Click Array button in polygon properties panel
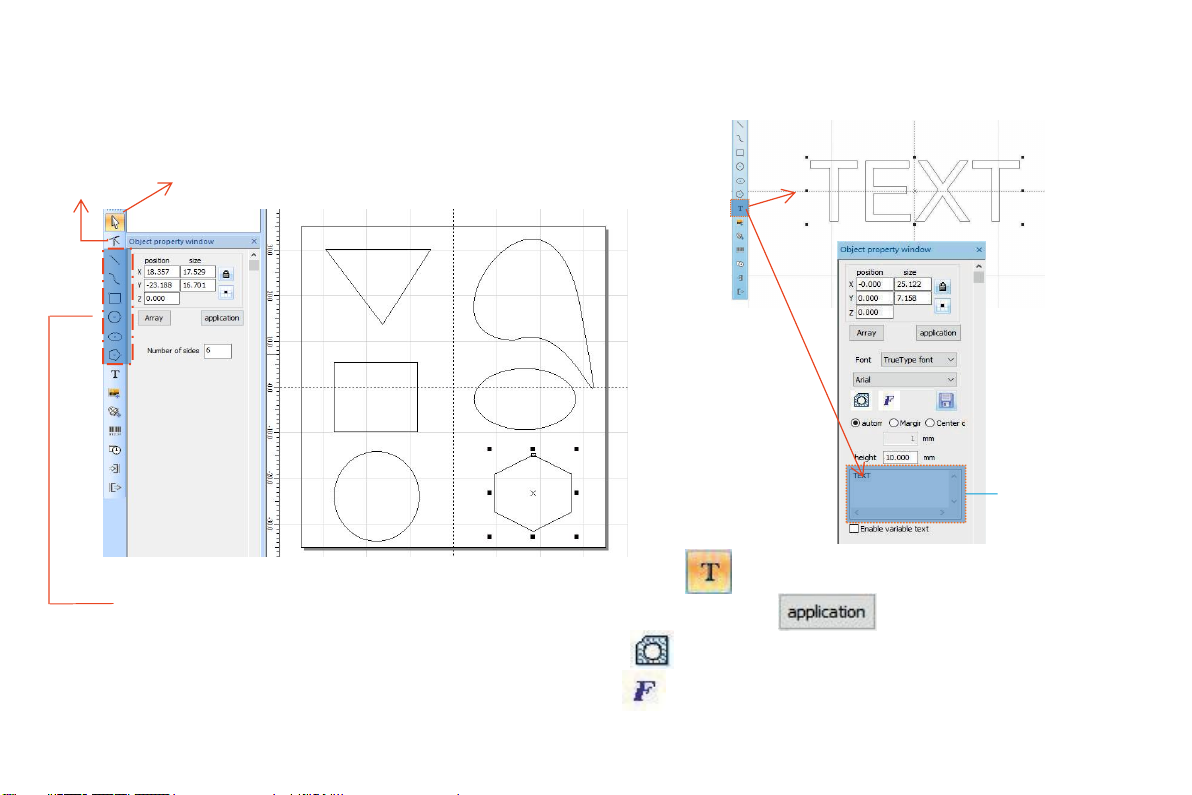The width and height of the screenshot is (1192, 795). [x=154, y=318]
